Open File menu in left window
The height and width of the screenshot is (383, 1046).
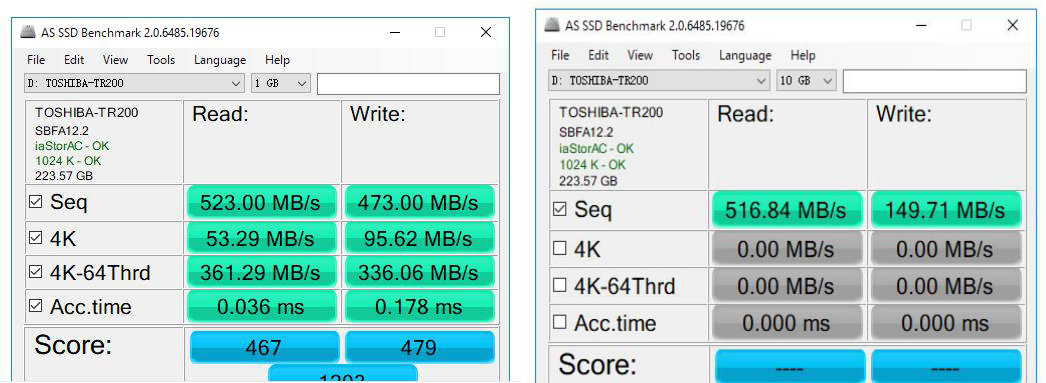coord(36,60)
